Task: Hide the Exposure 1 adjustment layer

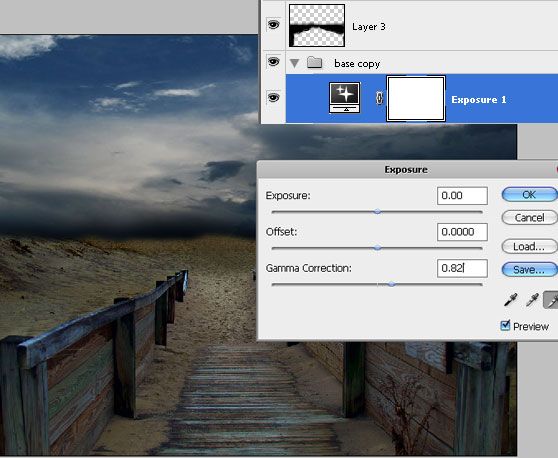Action: click(x=273, y=97)
